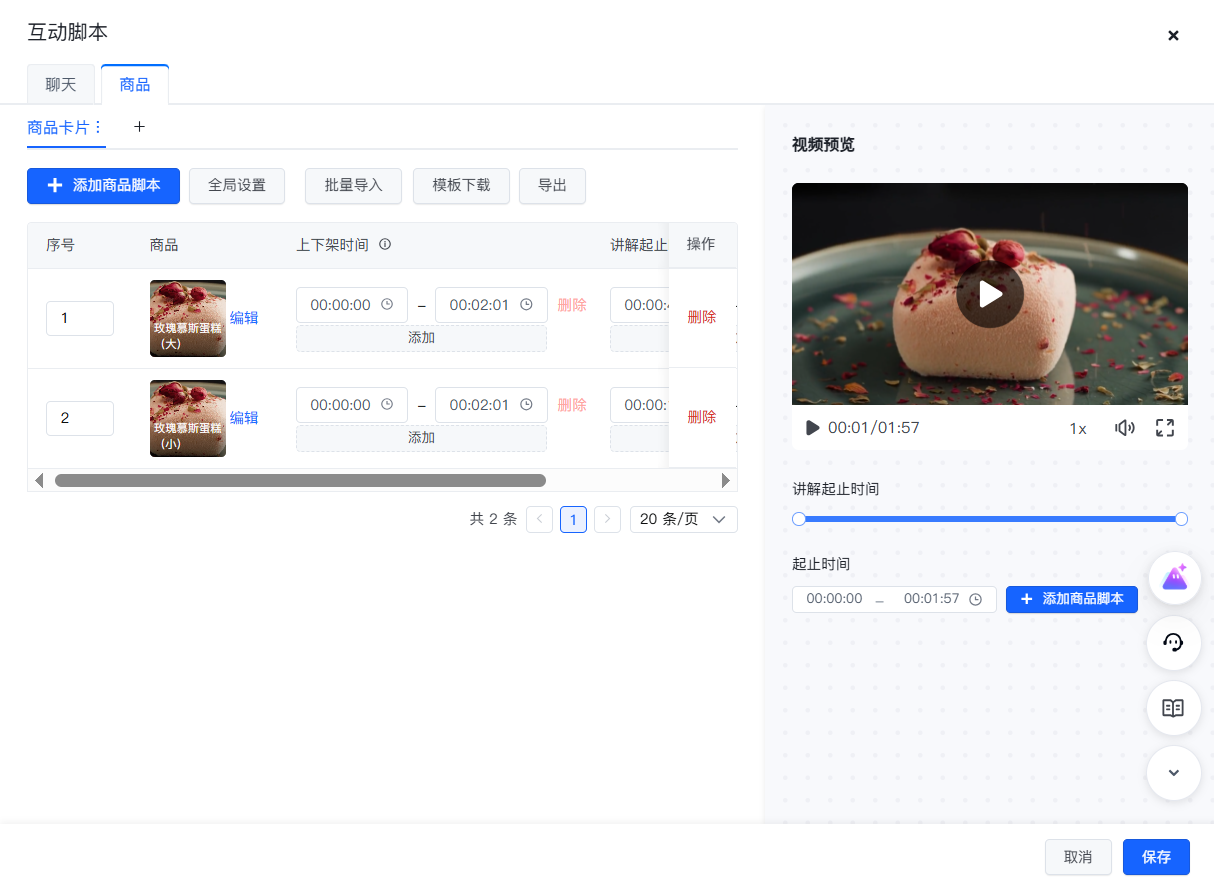Click 保存 to save the script

click(1156, 857)
